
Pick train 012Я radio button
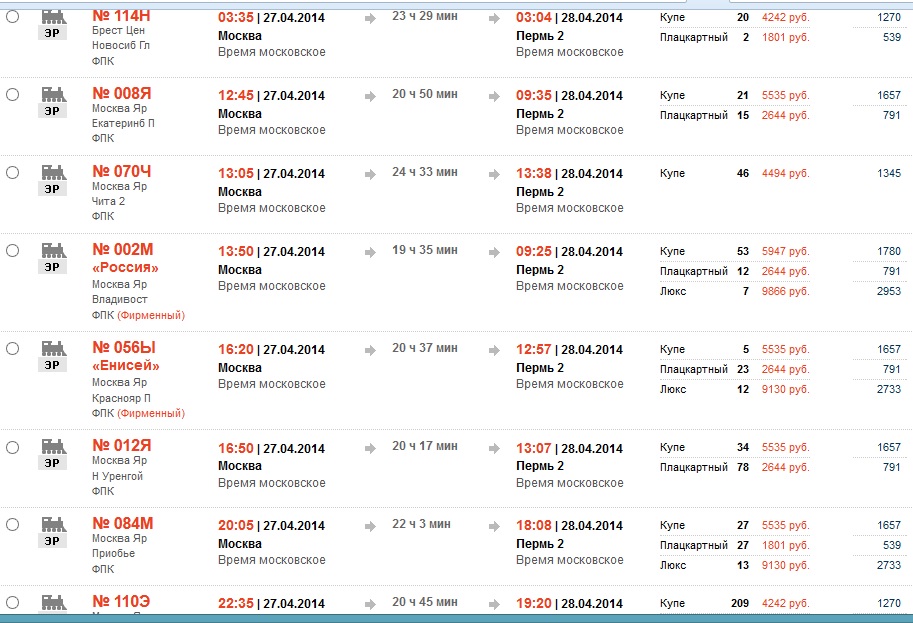(x=13, y=447)
